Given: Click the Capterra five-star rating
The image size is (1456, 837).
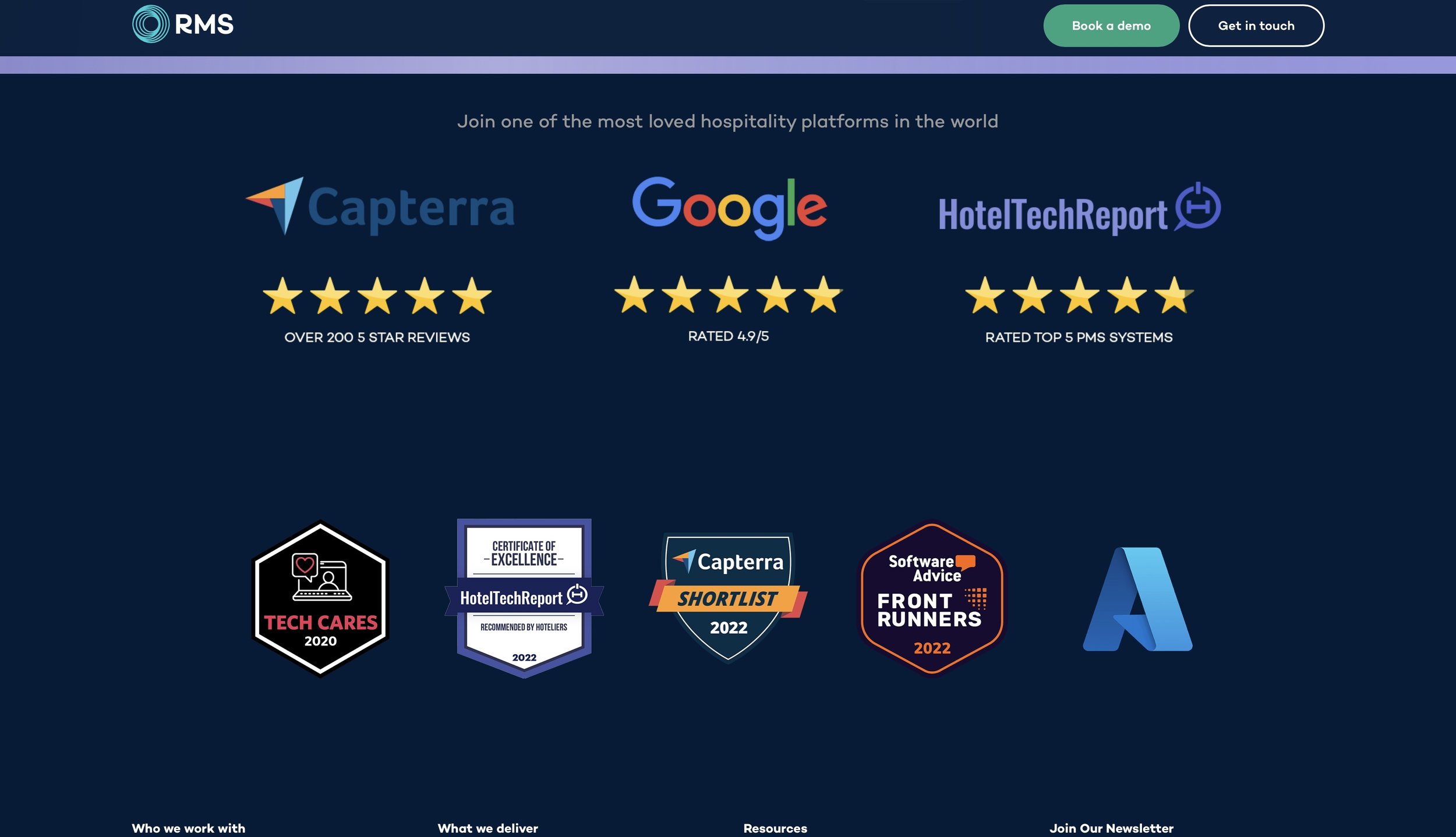Looking at the screenshot, I should click(x=377, y=296).
